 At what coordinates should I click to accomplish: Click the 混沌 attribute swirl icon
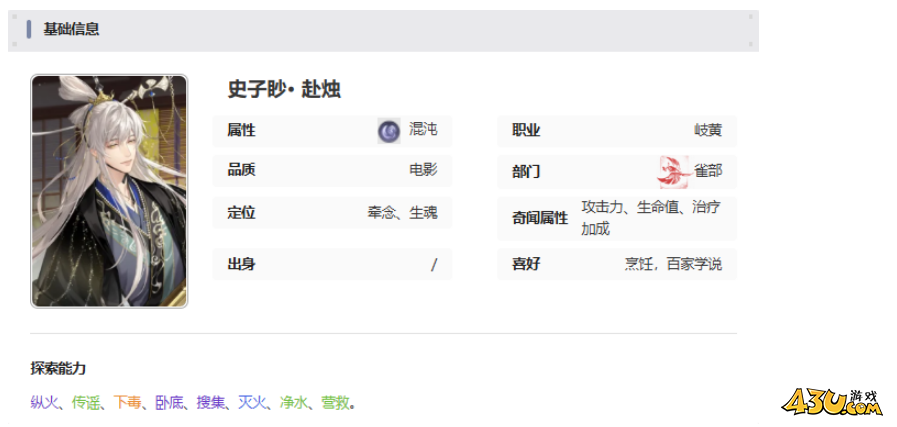tap(389, 131)
